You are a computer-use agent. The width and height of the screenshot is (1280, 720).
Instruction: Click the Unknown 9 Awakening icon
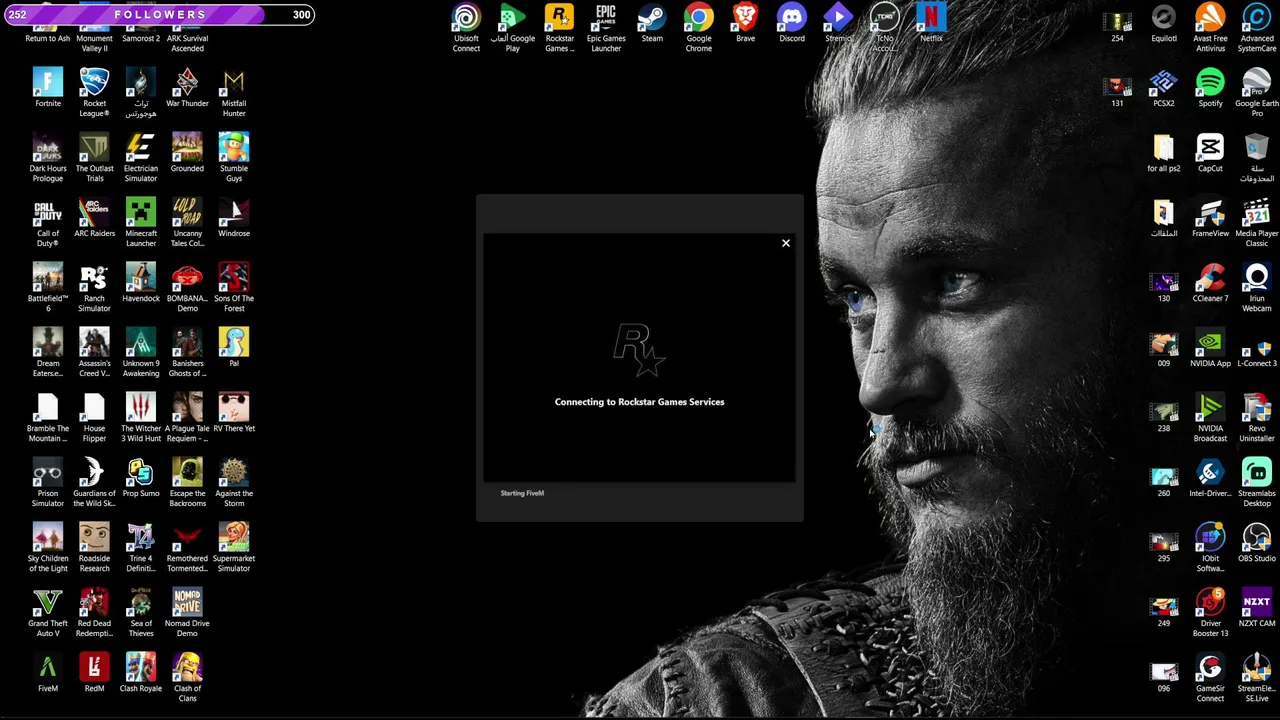[x=141, y=352]
